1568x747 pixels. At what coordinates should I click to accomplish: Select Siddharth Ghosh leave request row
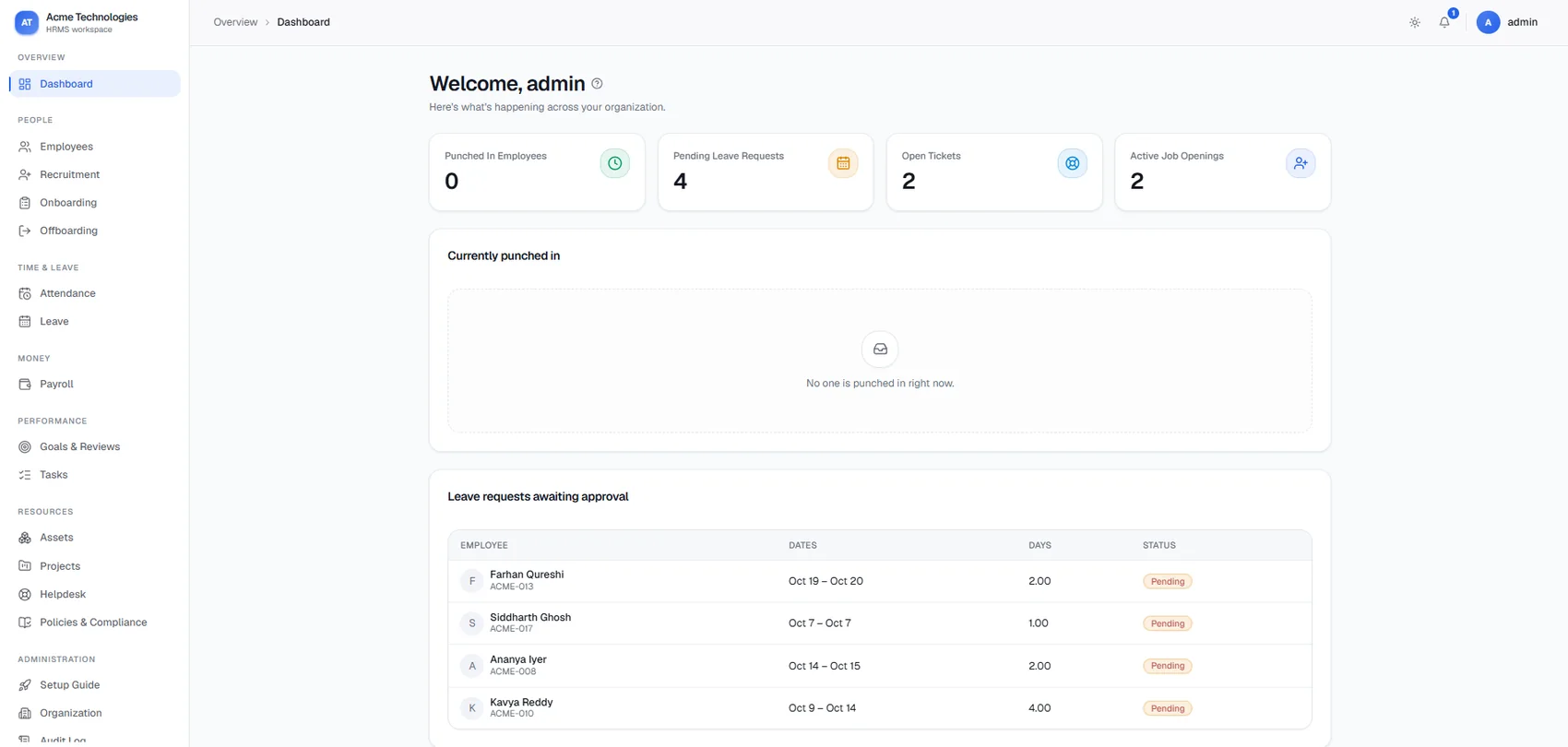click(880, 623)
